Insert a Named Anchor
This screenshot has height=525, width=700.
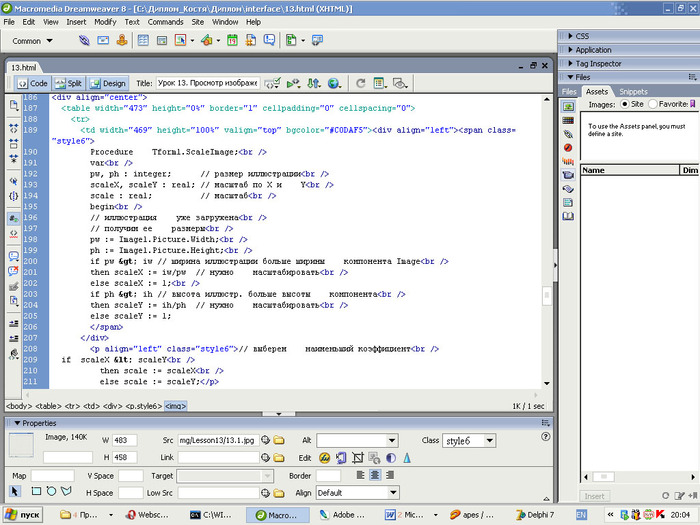(122, 41)
